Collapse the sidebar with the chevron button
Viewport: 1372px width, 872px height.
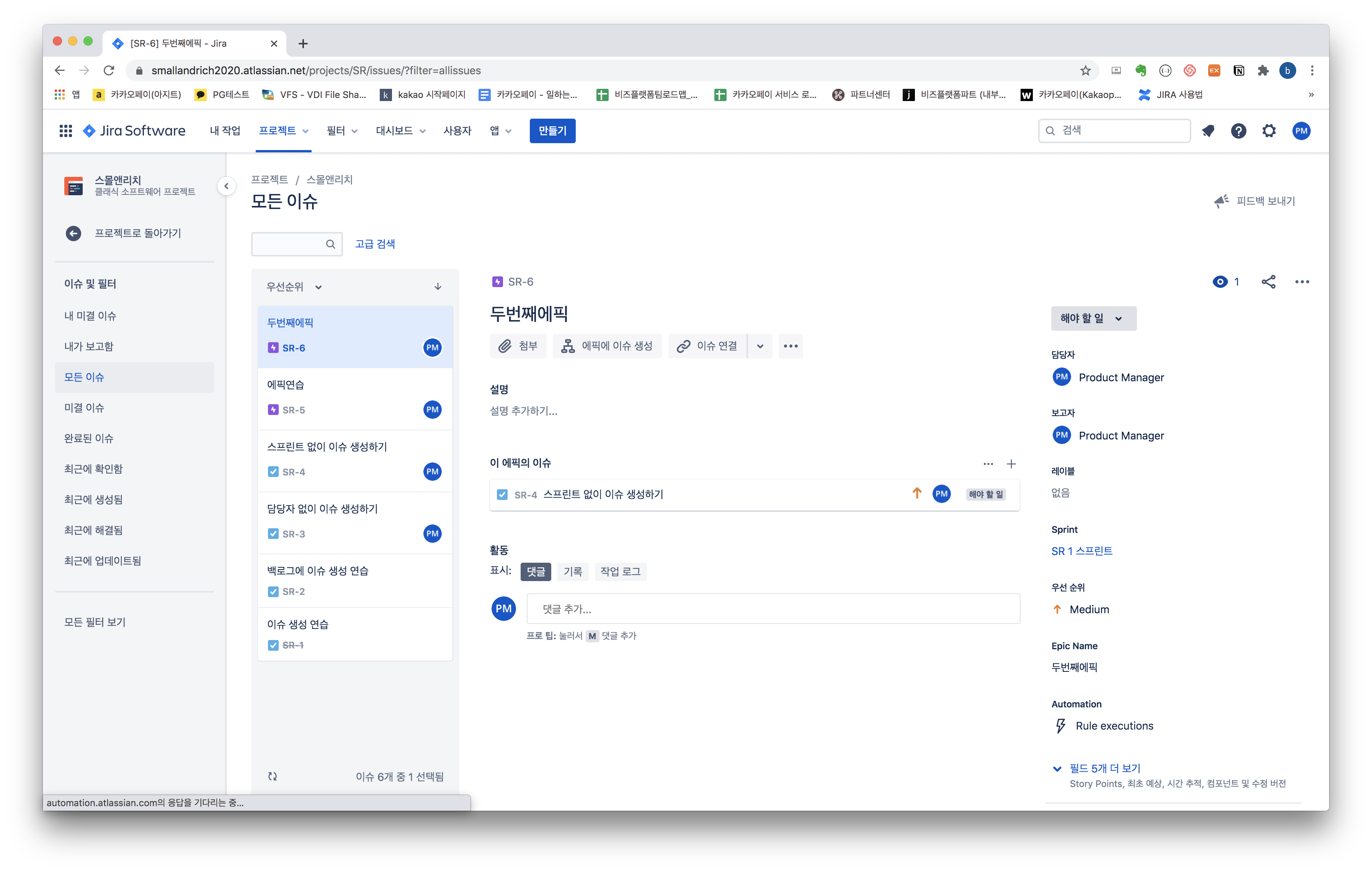tap(226, 186)
